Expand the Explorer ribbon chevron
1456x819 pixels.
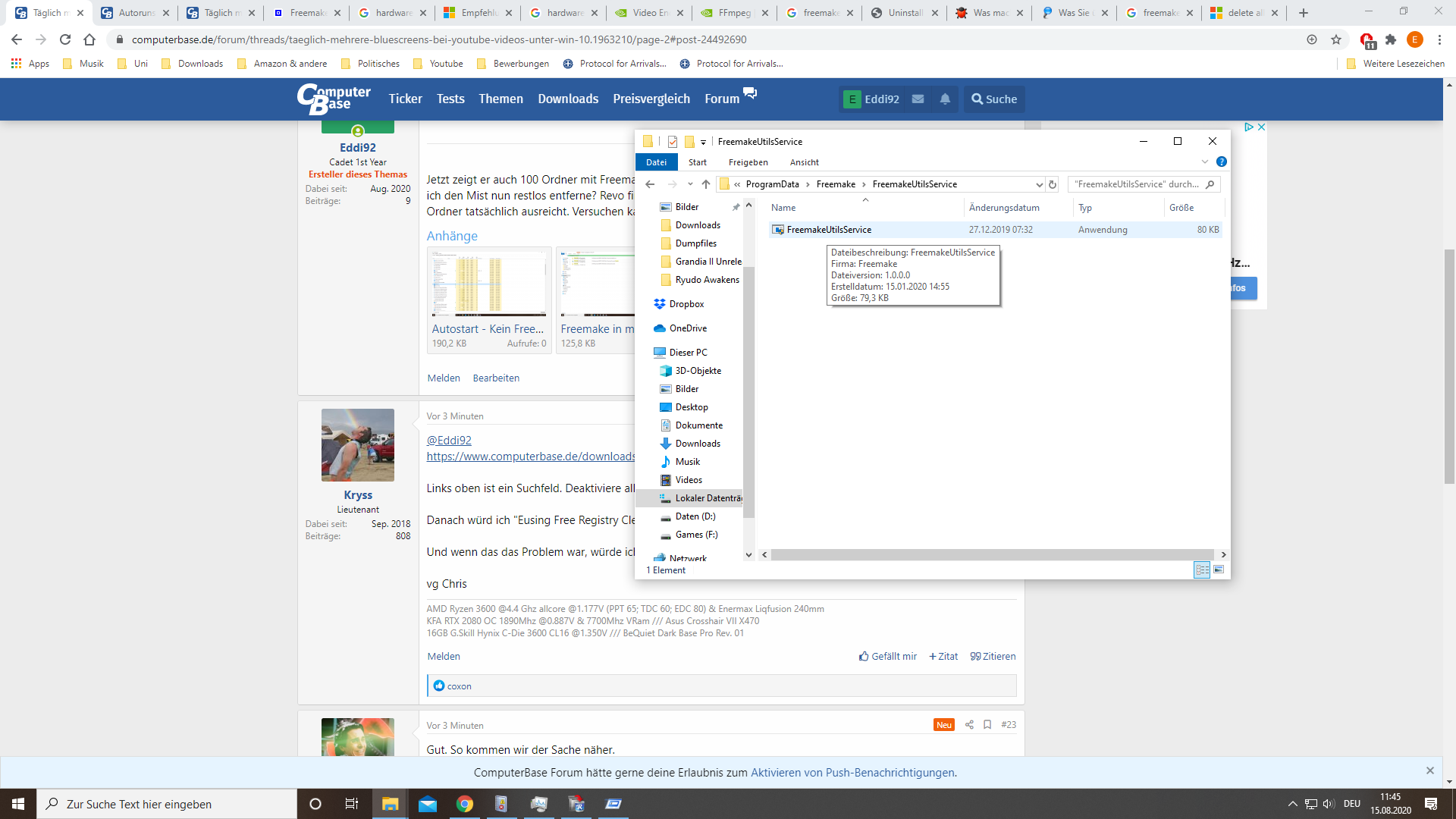point(1204,162)
